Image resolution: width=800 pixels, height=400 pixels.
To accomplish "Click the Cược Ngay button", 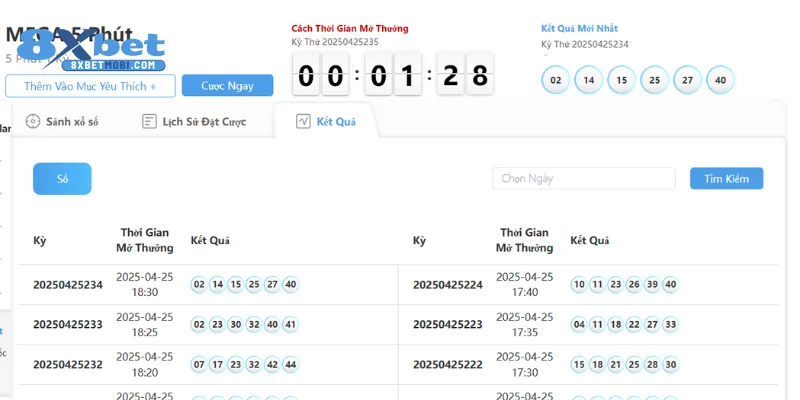I will pos(228,85).
